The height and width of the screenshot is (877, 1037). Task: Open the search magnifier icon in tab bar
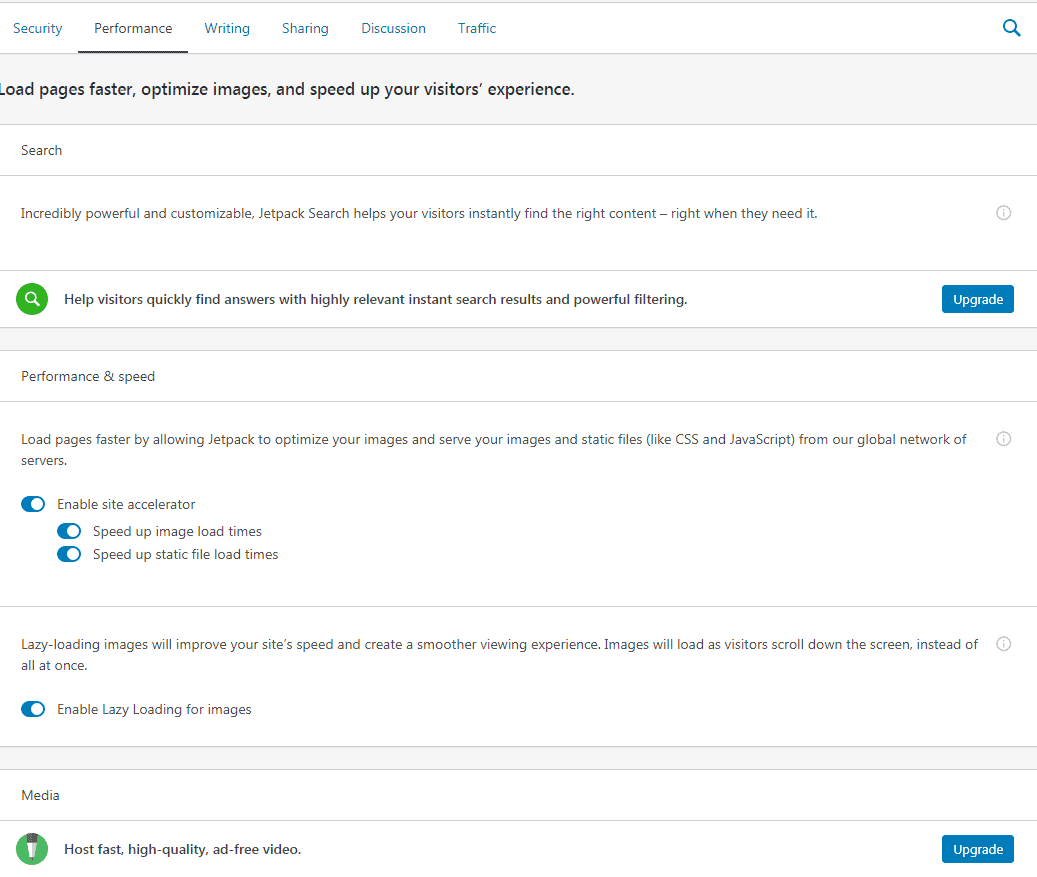point(1011,28)
